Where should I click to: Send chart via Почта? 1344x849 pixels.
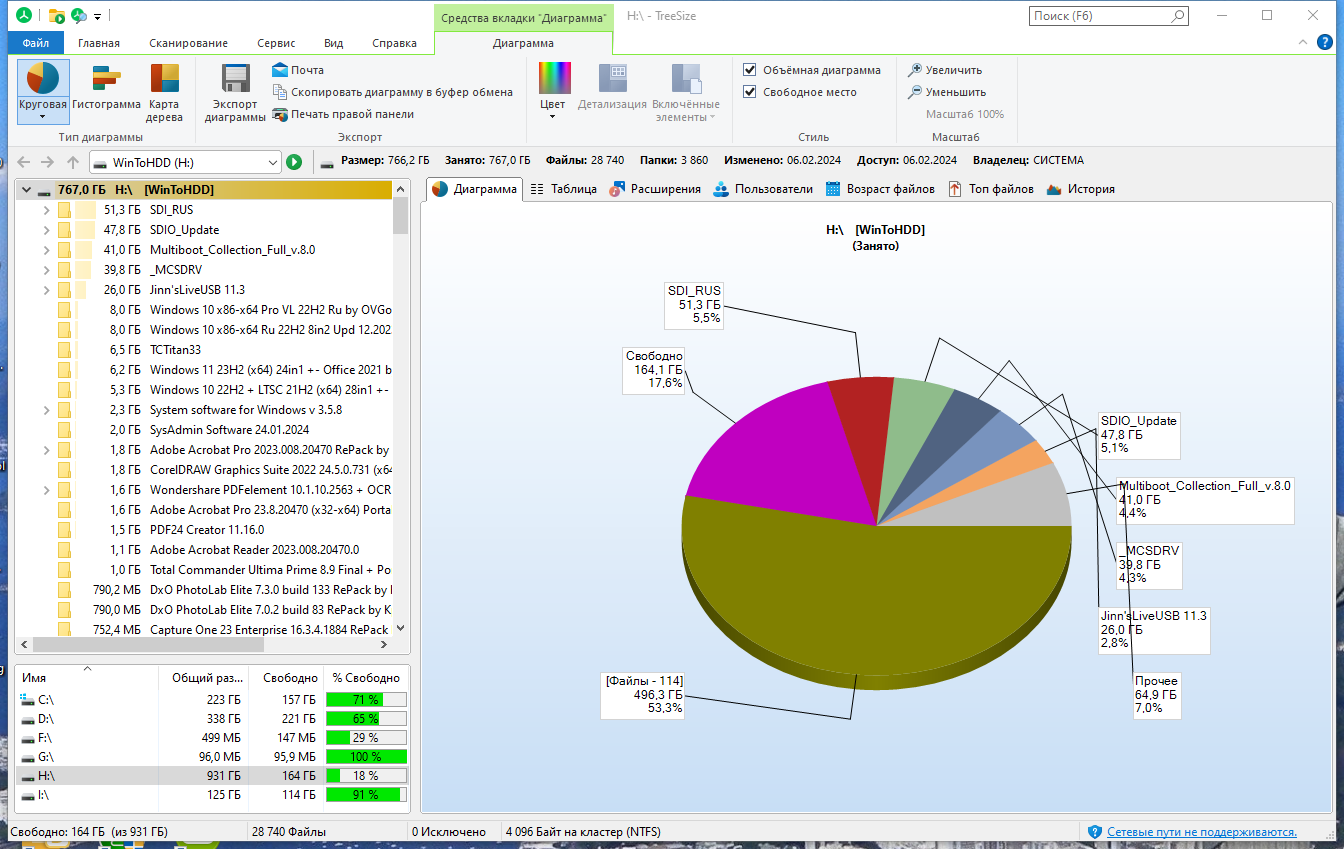pos(298,70)
